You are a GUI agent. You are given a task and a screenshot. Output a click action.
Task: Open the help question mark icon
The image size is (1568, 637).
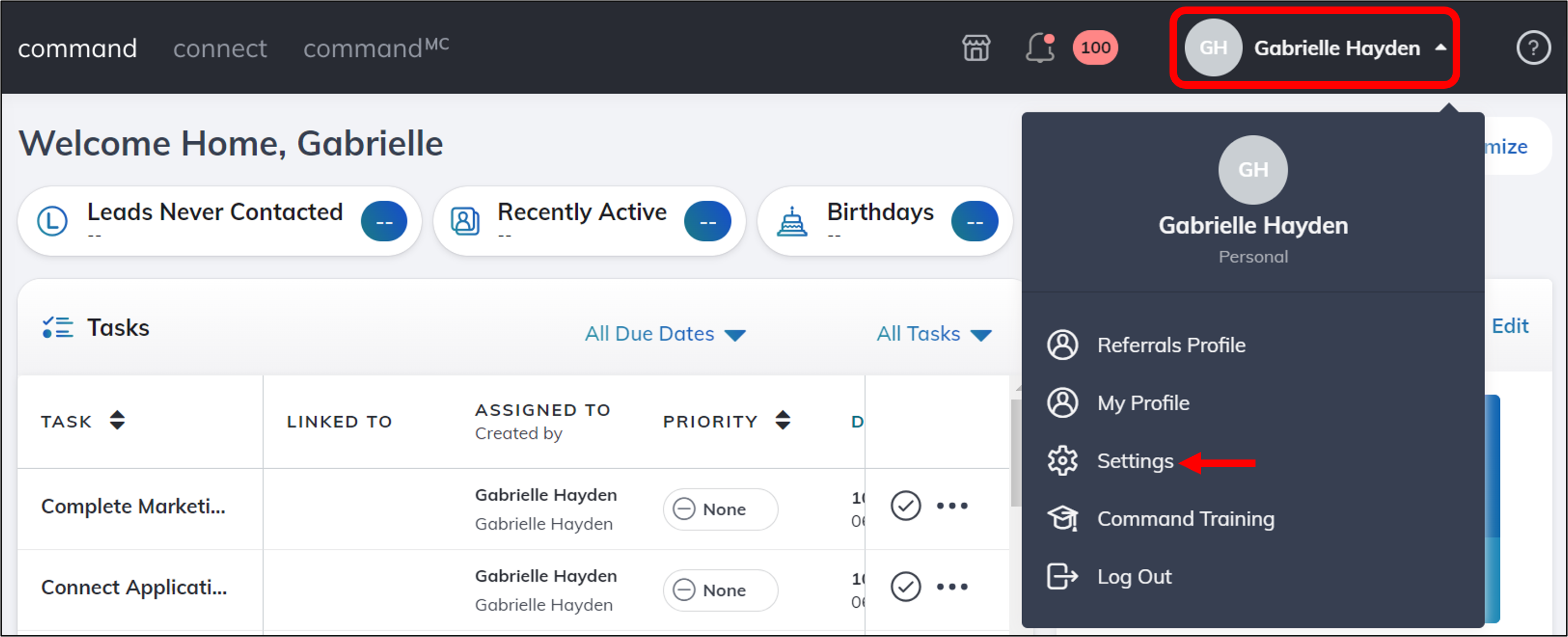click(1534, 48)
